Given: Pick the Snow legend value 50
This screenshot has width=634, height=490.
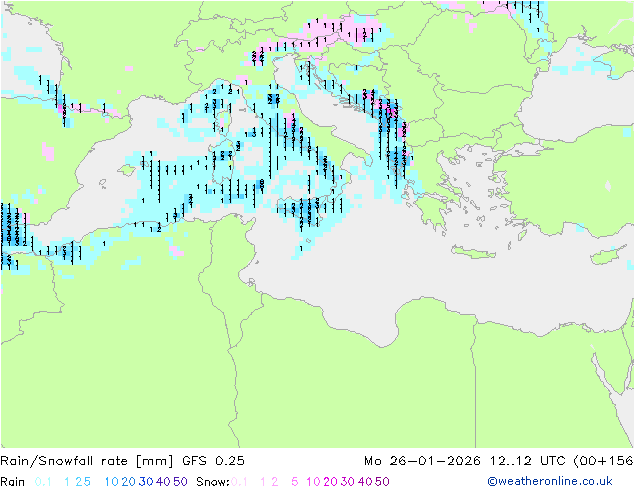Looking at the screenshot, I should point(383,482).
